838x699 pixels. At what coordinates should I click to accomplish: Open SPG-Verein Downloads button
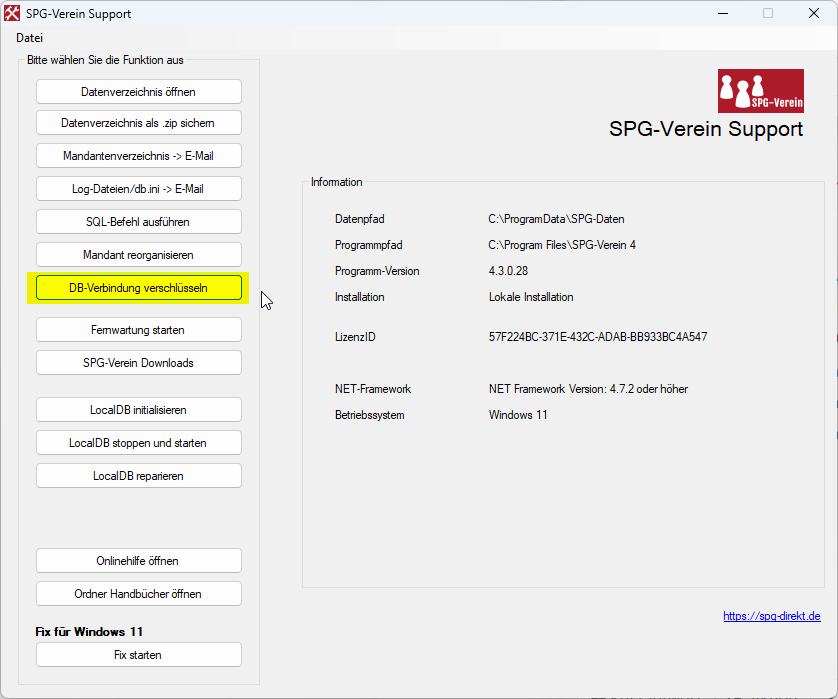[x=138, y=363]
